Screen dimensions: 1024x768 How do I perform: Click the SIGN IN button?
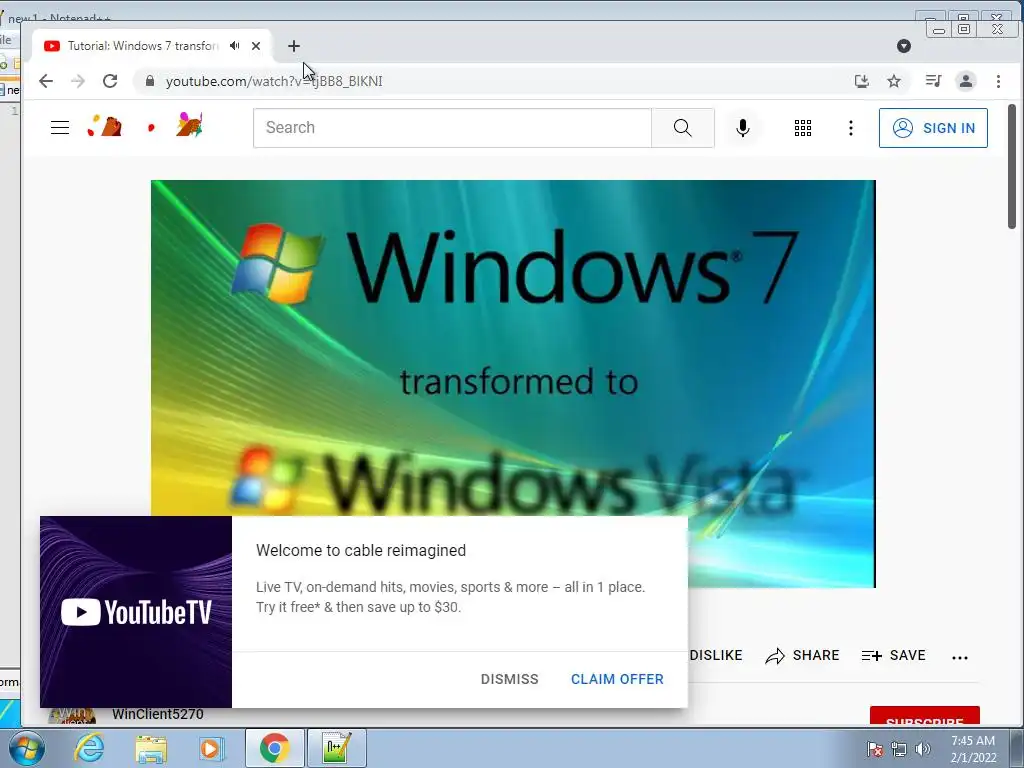click(x=933, y=128)
